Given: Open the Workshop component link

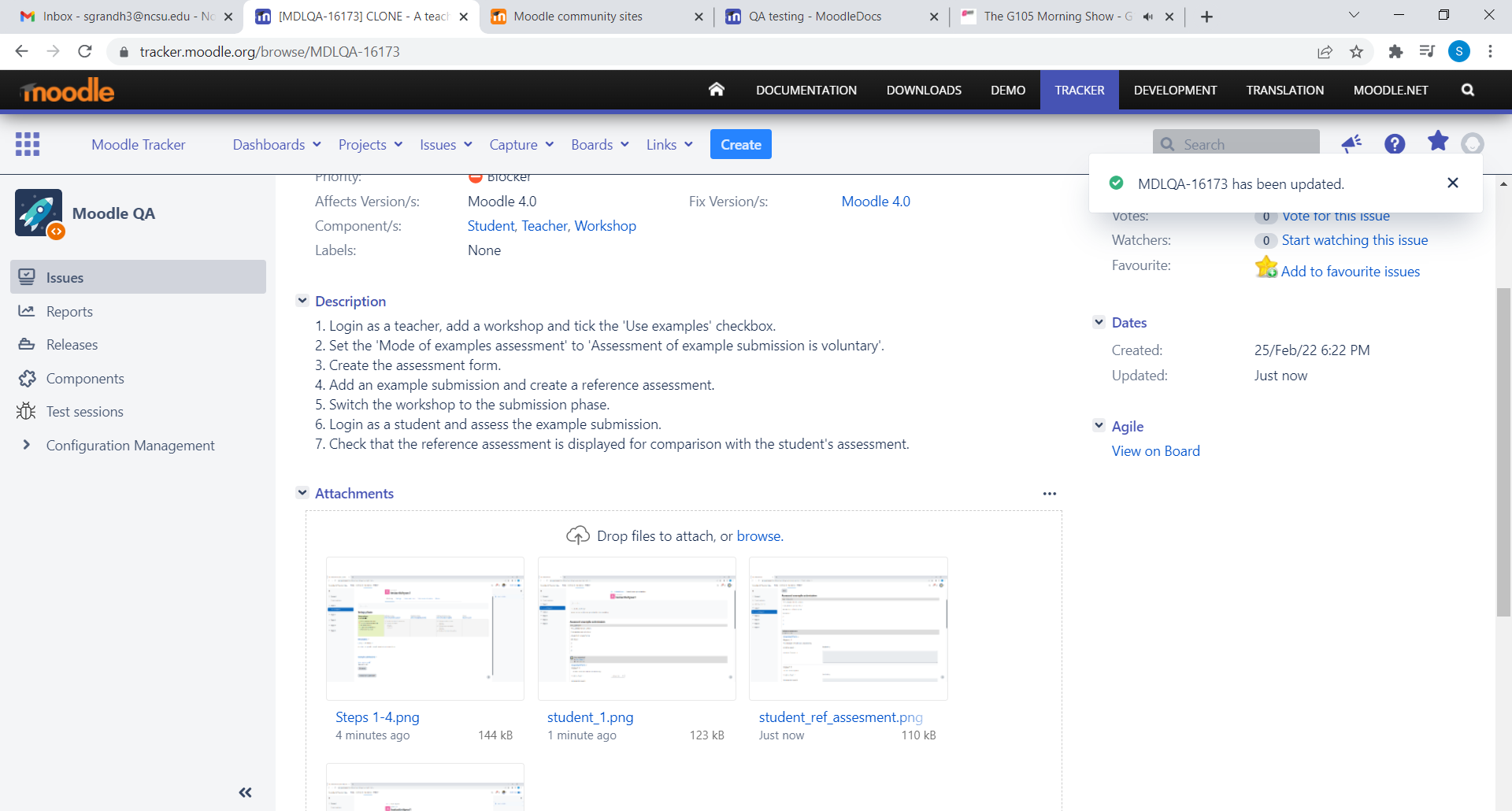Looking at the screenshot, I should 606,226.
